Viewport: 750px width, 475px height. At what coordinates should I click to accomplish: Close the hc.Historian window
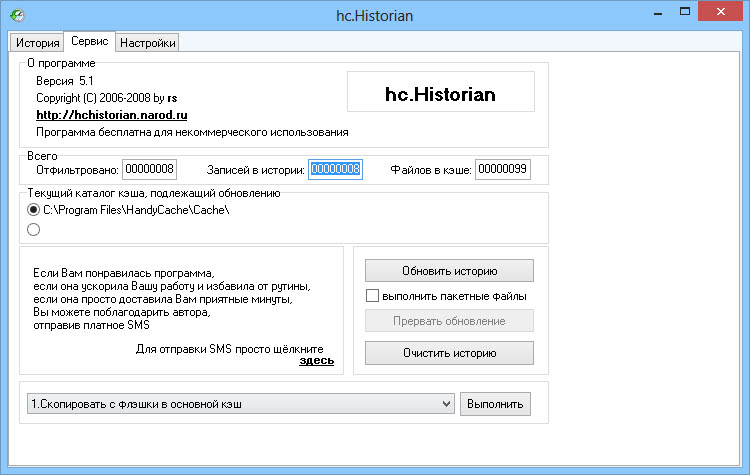pos(720,11)
